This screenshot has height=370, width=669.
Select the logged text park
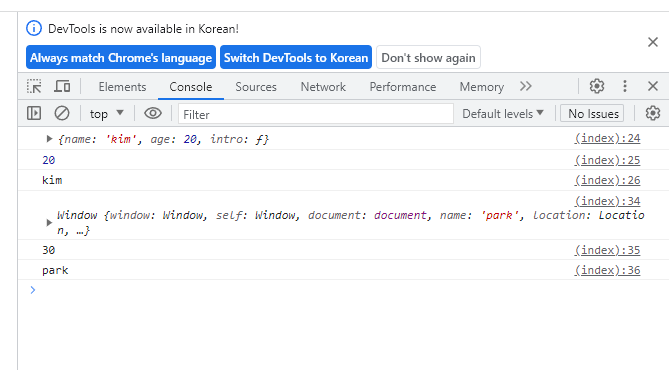tap(55, 270)
